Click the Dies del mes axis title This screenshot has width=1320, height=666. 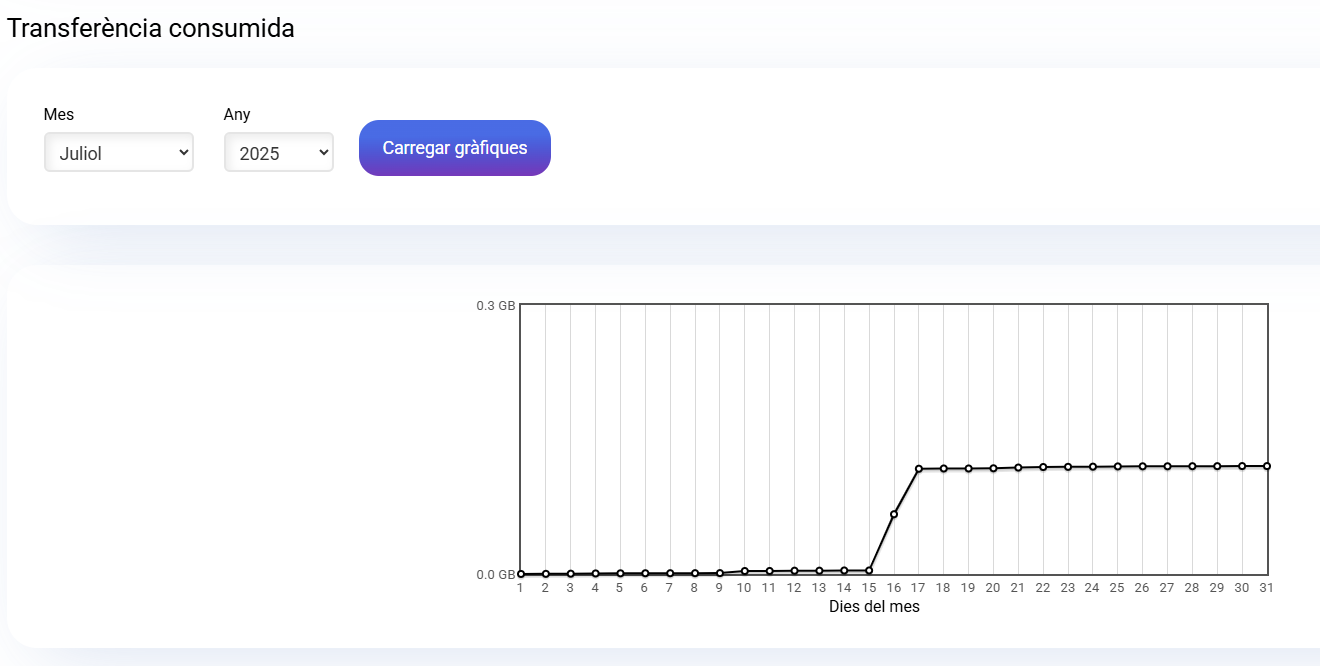[x=874, y=607]
